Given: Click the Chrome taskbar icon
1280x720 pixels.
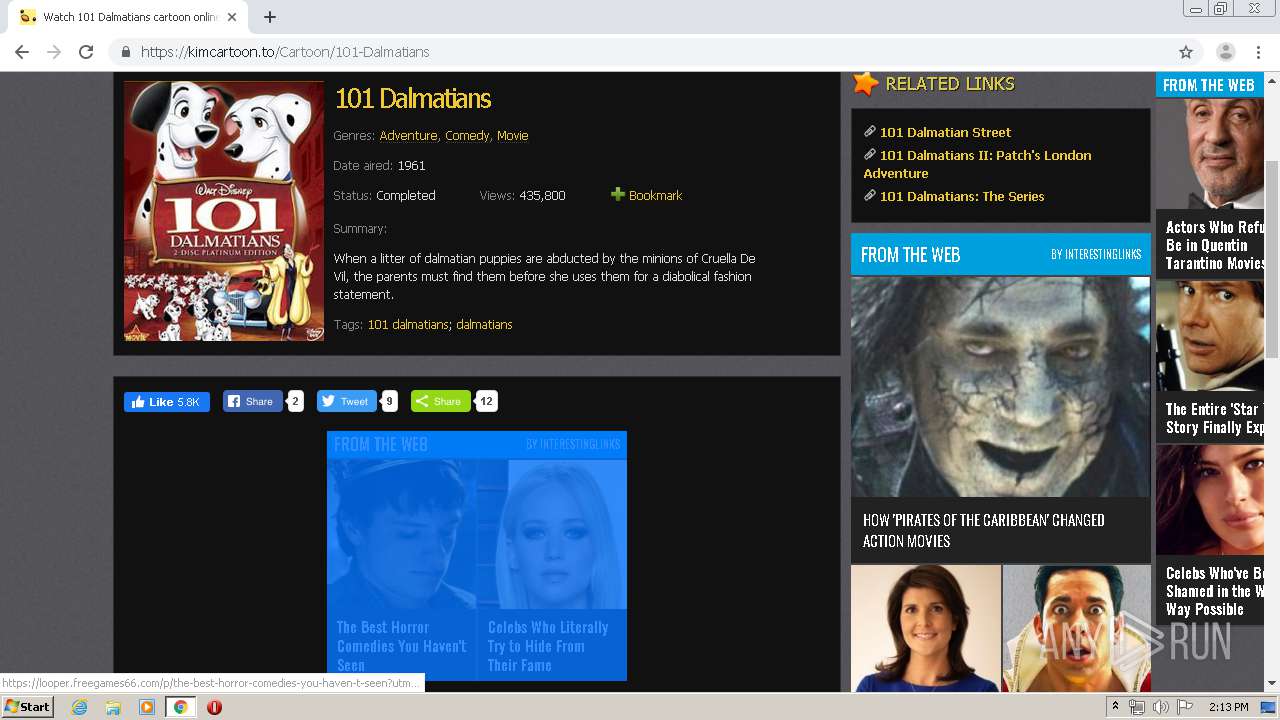Looking at the screenshot, I should coord(180,707).
